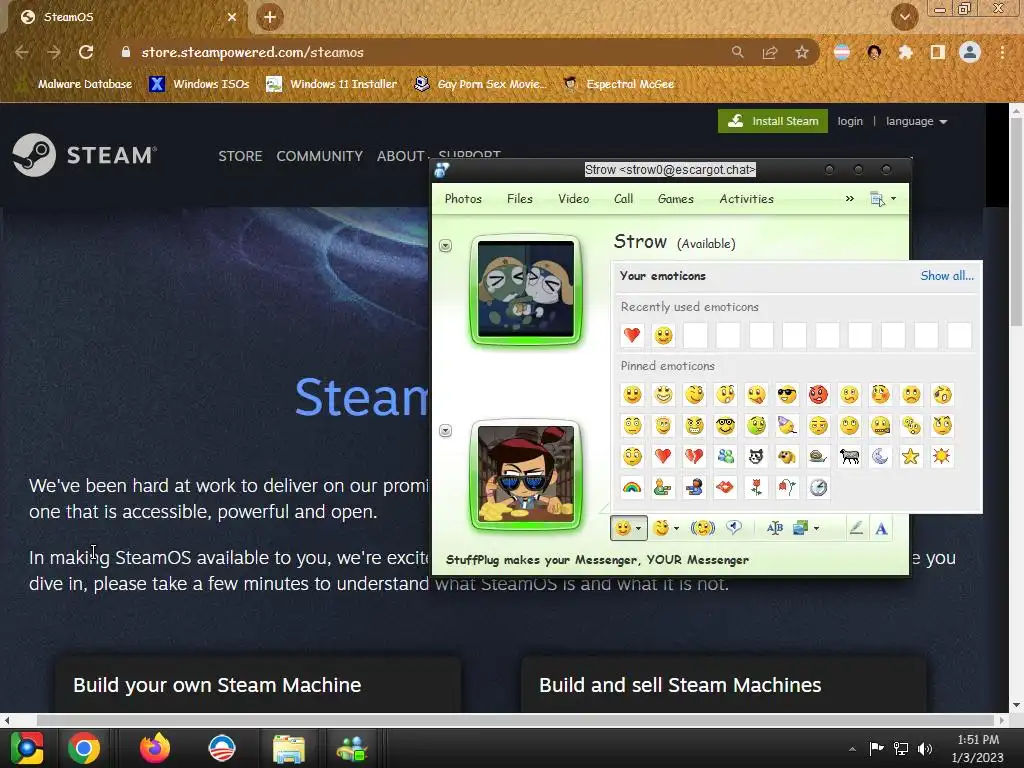
Task: Open the Malware Database bookmark
Action: coord(74,84)
